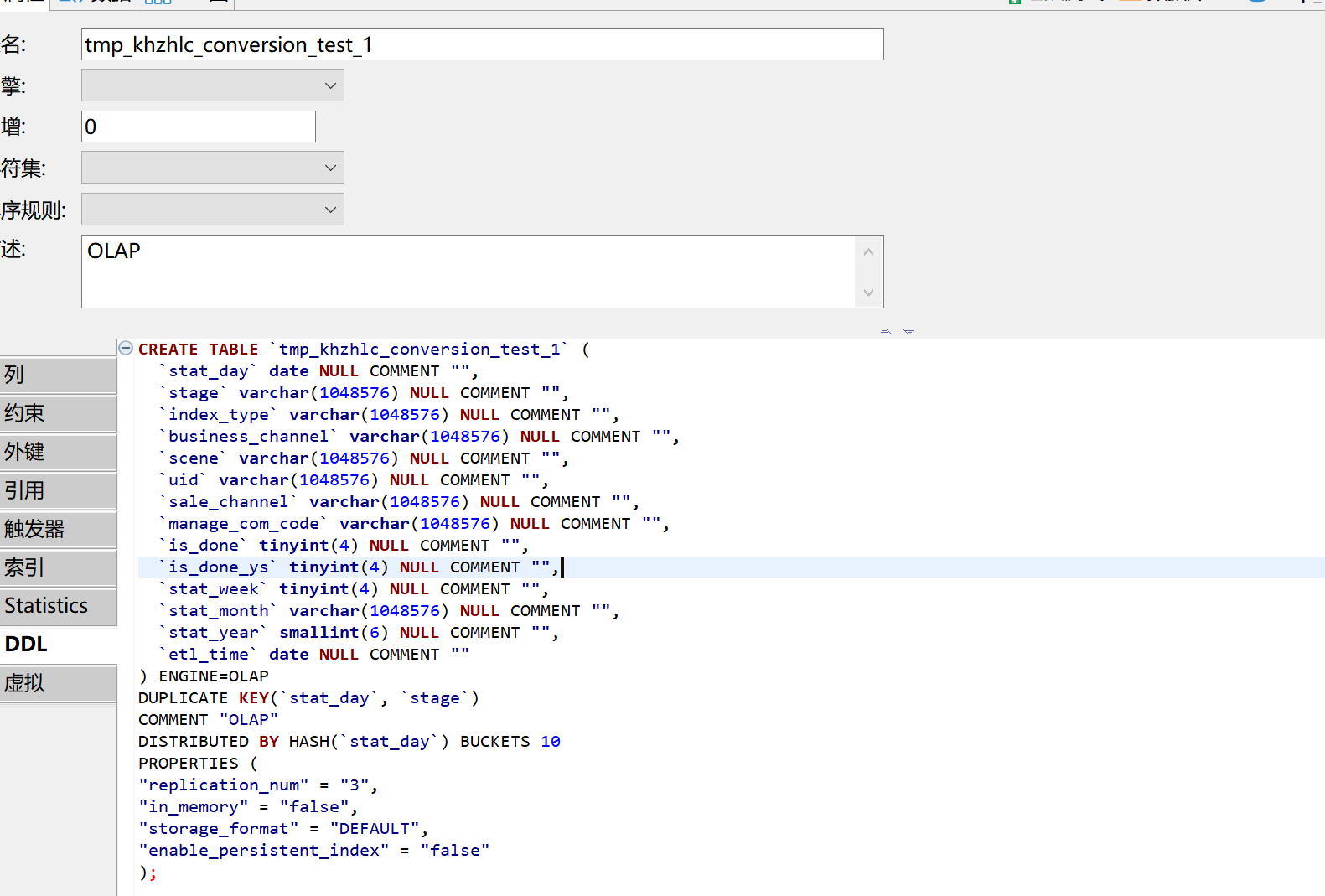
Task: Click the sash collapse-up arrow above DDL
Action: coord(885,332)
